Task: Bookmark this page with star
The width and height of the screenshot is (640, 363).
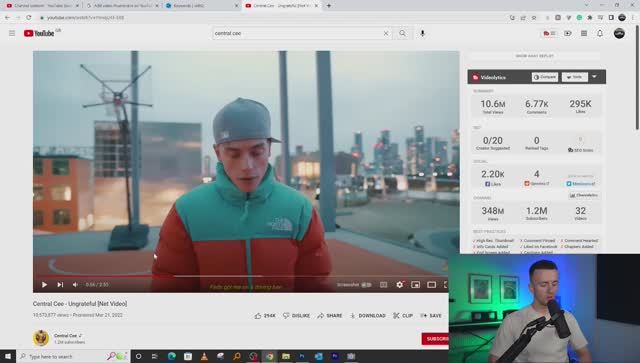Action: (534, 18)
